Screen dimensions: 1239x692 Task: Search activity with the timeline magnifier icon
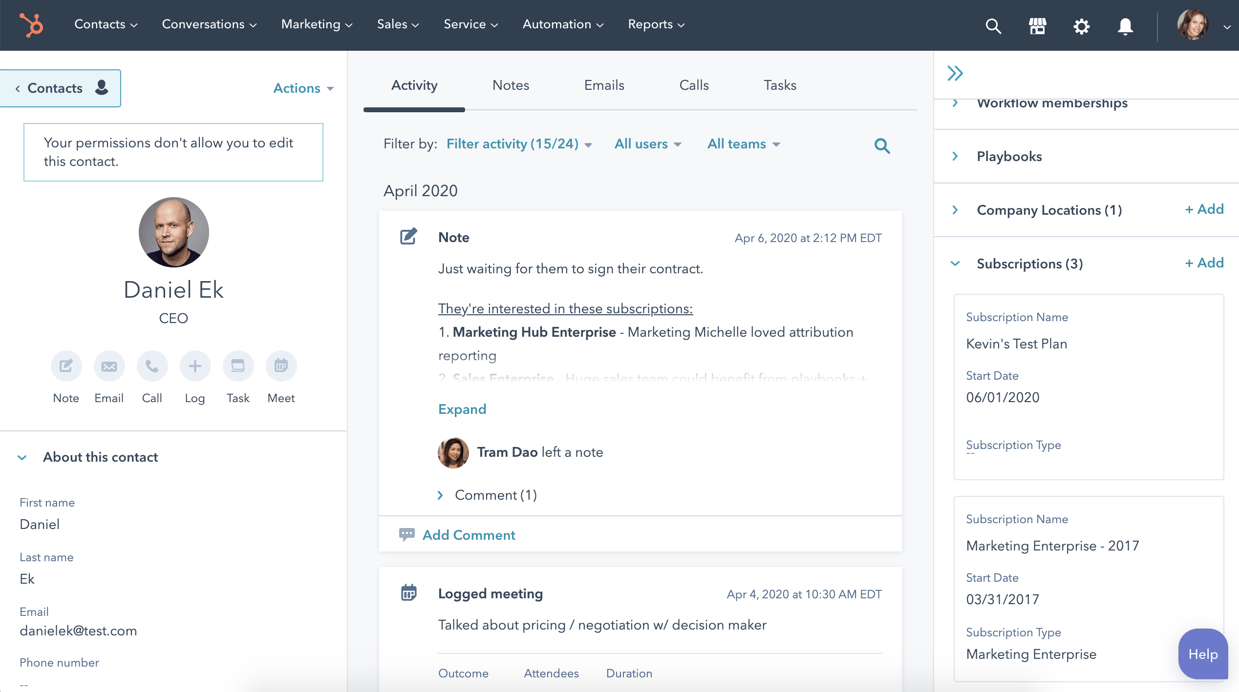coord(882,146)
